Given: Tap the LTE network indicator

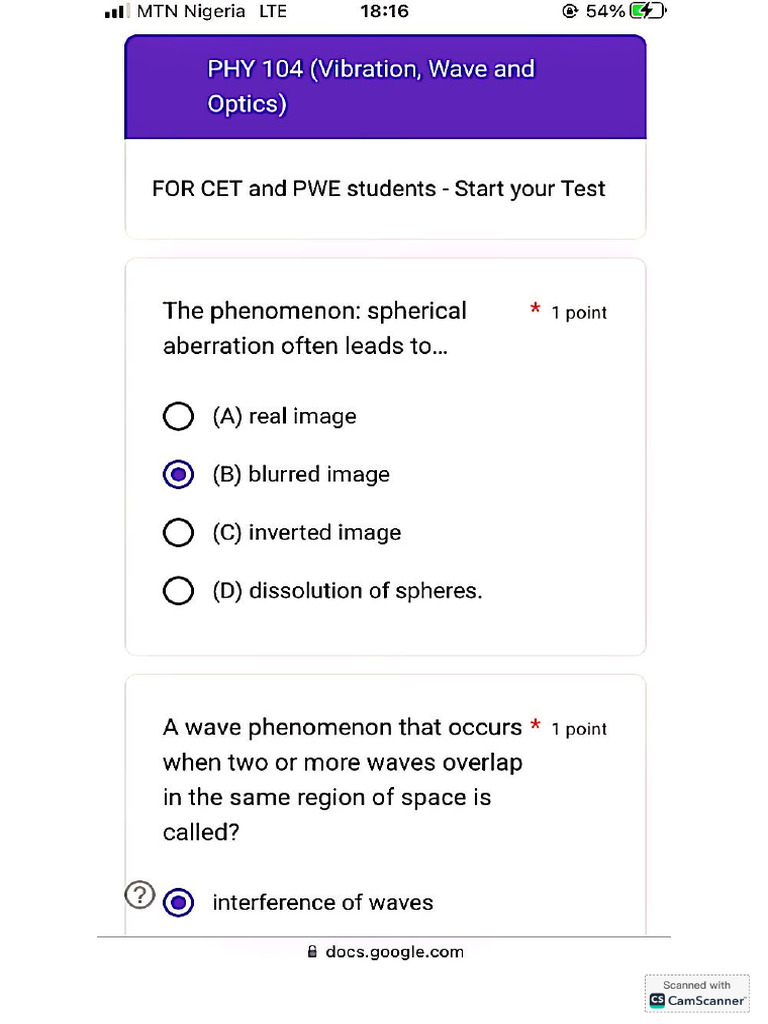Looking at the screenshot, I should 273,11.
